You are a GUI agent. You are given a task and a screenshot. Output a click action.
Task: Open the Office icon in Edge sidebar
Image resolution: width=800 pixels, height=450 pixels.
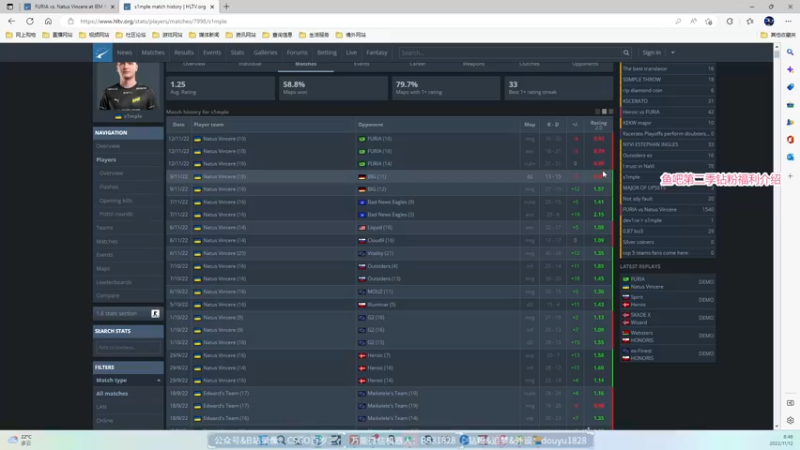click(790, 140)
